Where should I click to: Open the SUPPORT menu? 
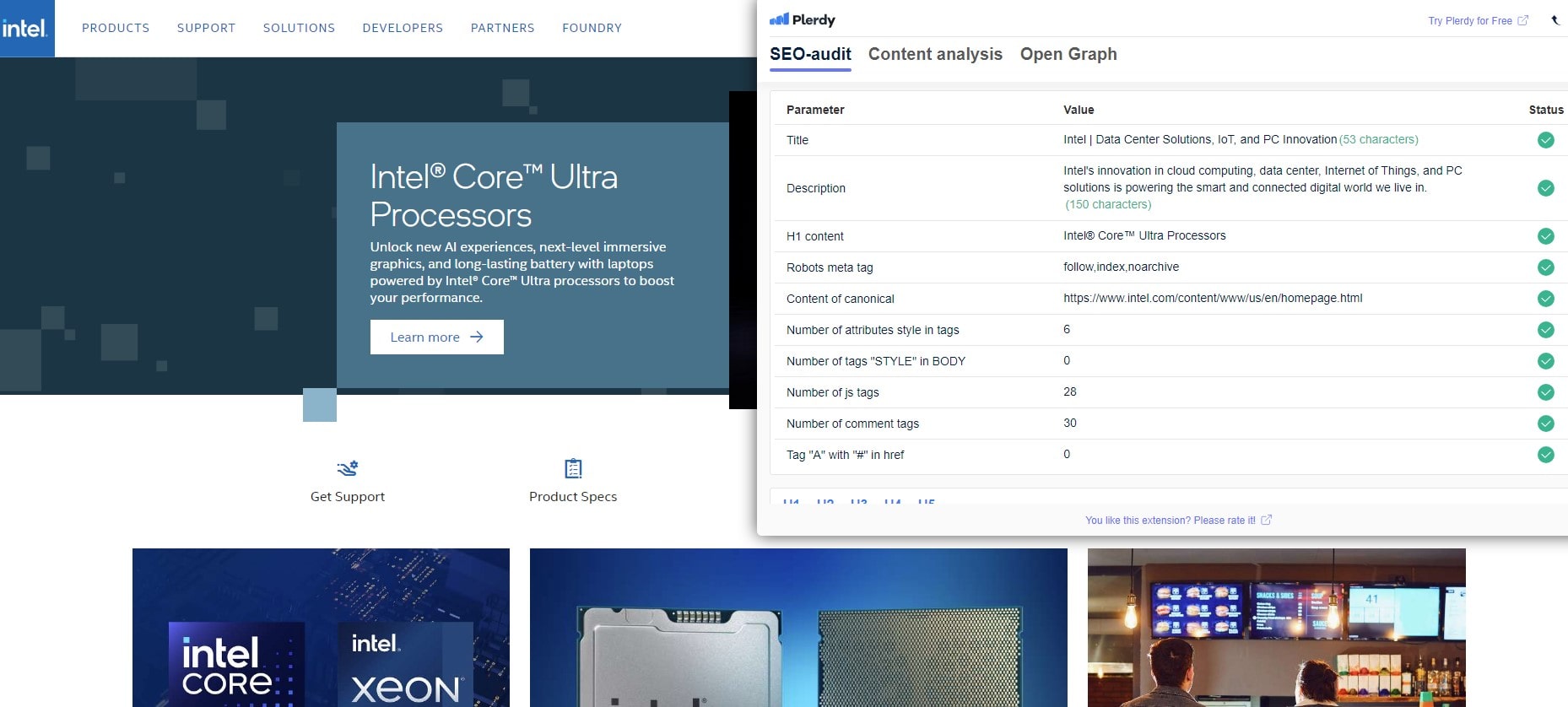(206, 28)
